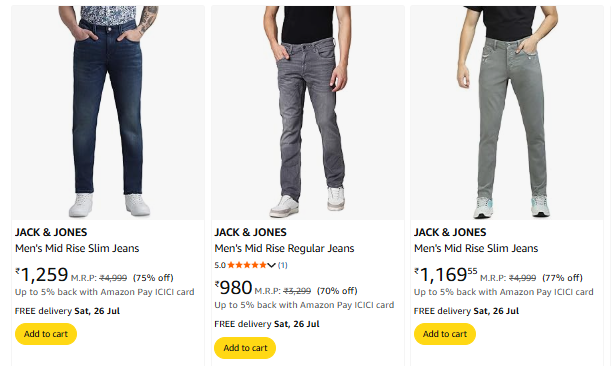Viewport: 611px width, 366px height.
Task: Open the light grey slim jeans photo
Action: pyautogui.click(x=507, y=113)
